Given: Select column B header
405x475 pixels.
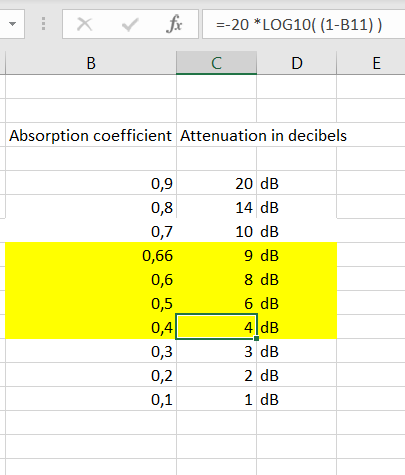Looking at the screenshot, I should click(91, 63).
